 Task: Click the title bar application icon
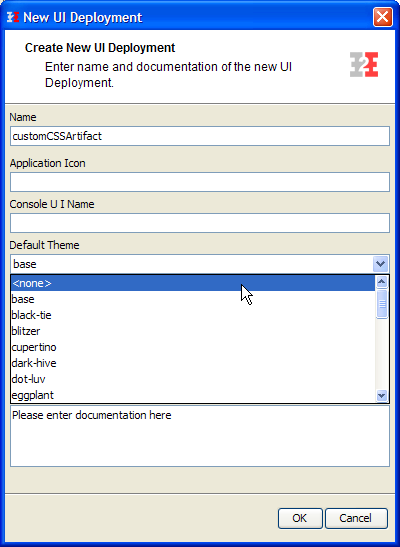coord(13,17)
